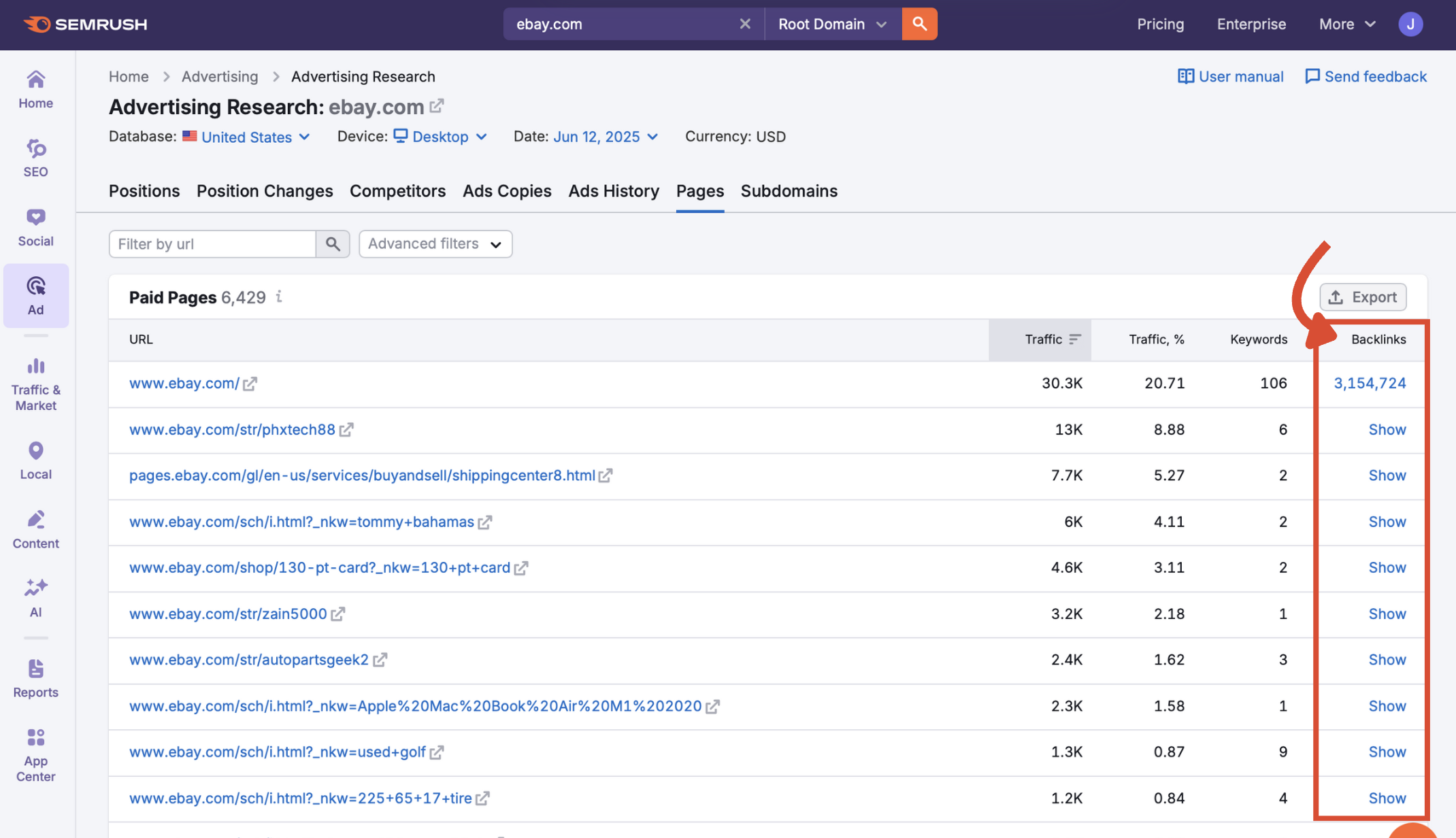Click the Export button
1456x838 pixels.
(1363, 297)
